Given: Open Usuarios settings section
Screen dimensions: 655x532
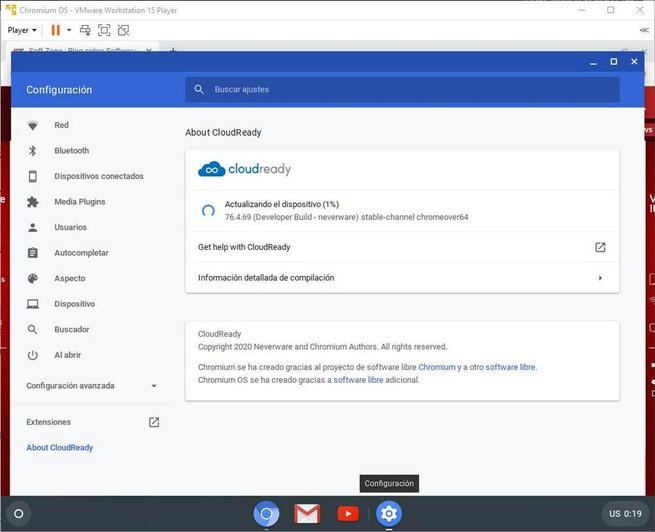Looking at the screenshot, I should pyautogui.click(x=71, y=228).
